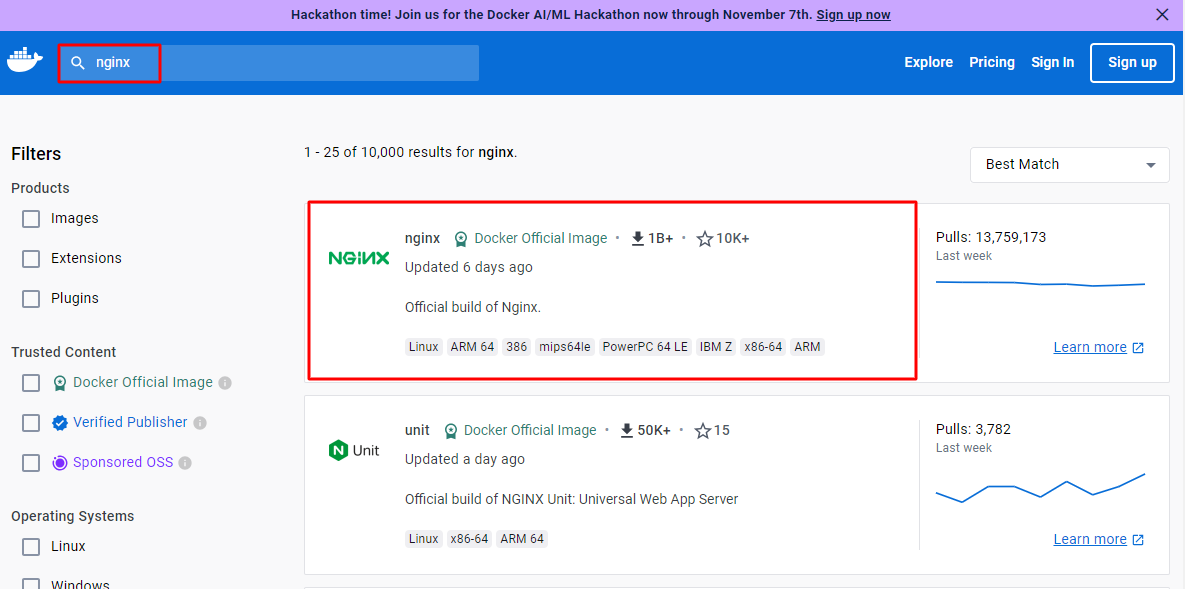Click 'Official build of Nginx.' description
This screenshot has width=1185, height=589.
click(473, 308)
